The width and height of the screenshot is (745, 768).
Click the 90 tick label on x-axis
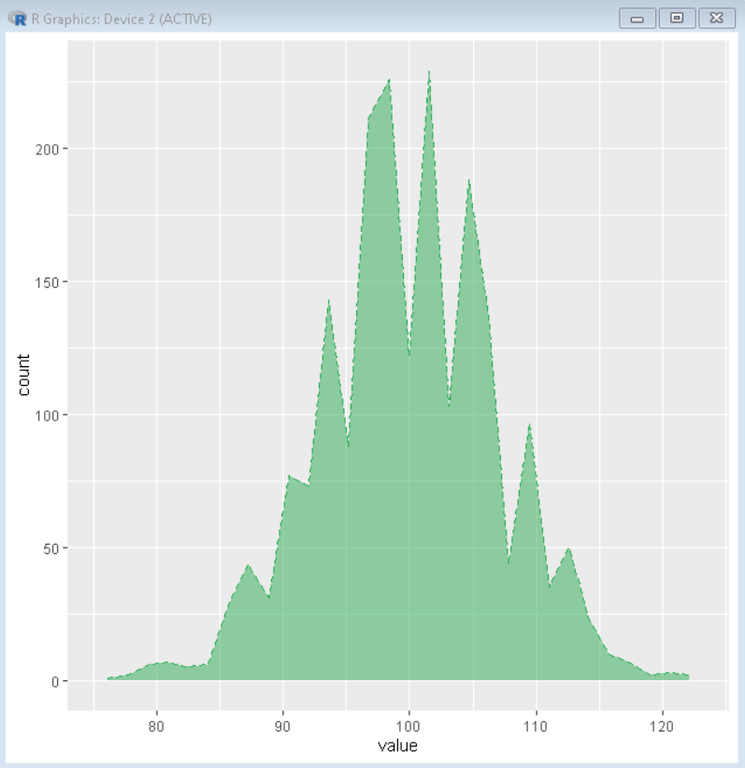click(283, 726)
